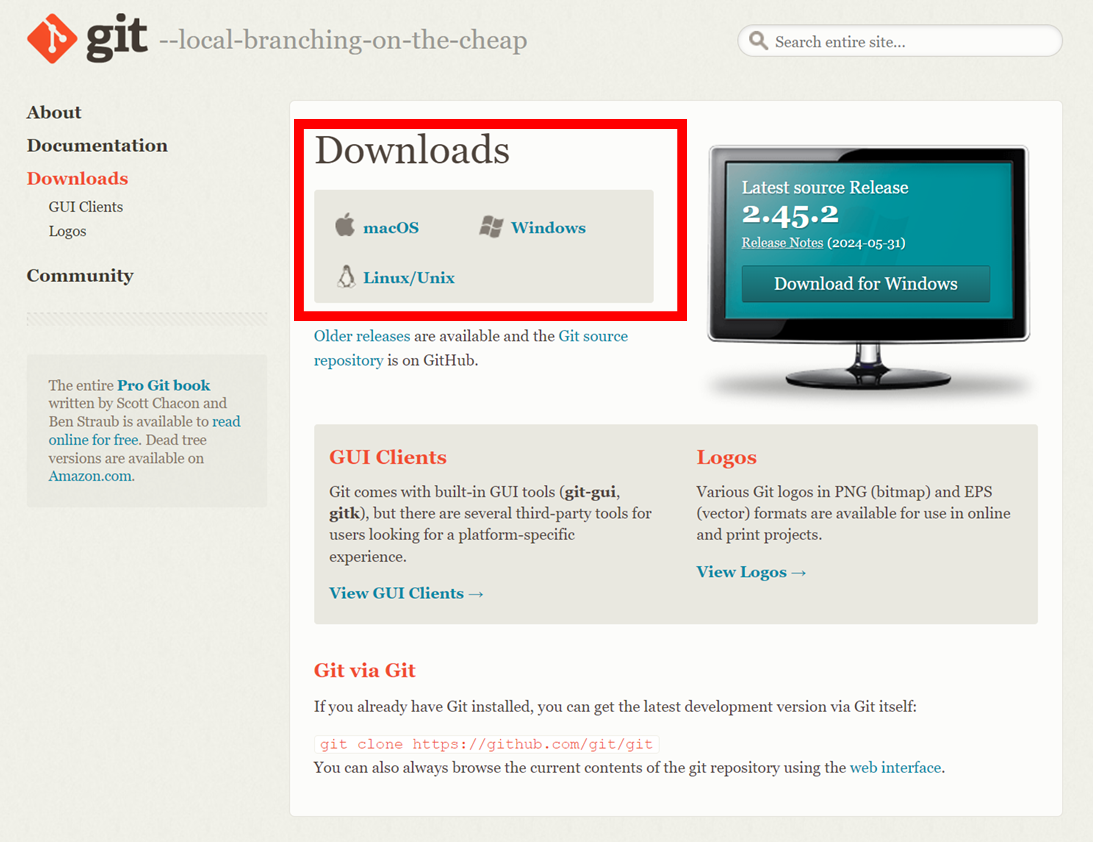Focus the Search entire site field
1093x842 pixels.
[900, 41]
